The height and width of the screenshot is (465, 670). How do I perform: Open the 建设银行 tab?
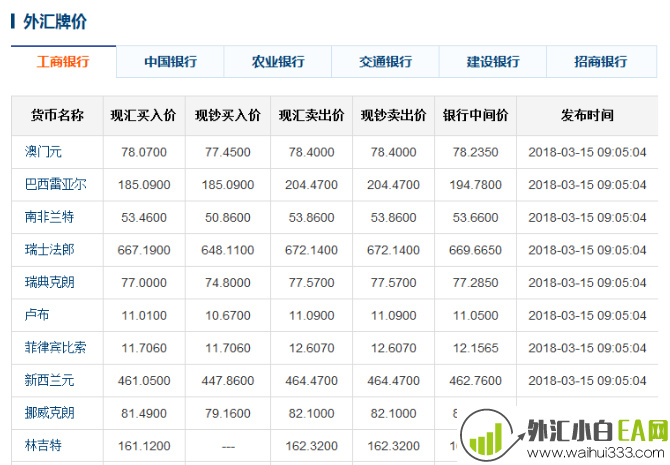point(493,62)
